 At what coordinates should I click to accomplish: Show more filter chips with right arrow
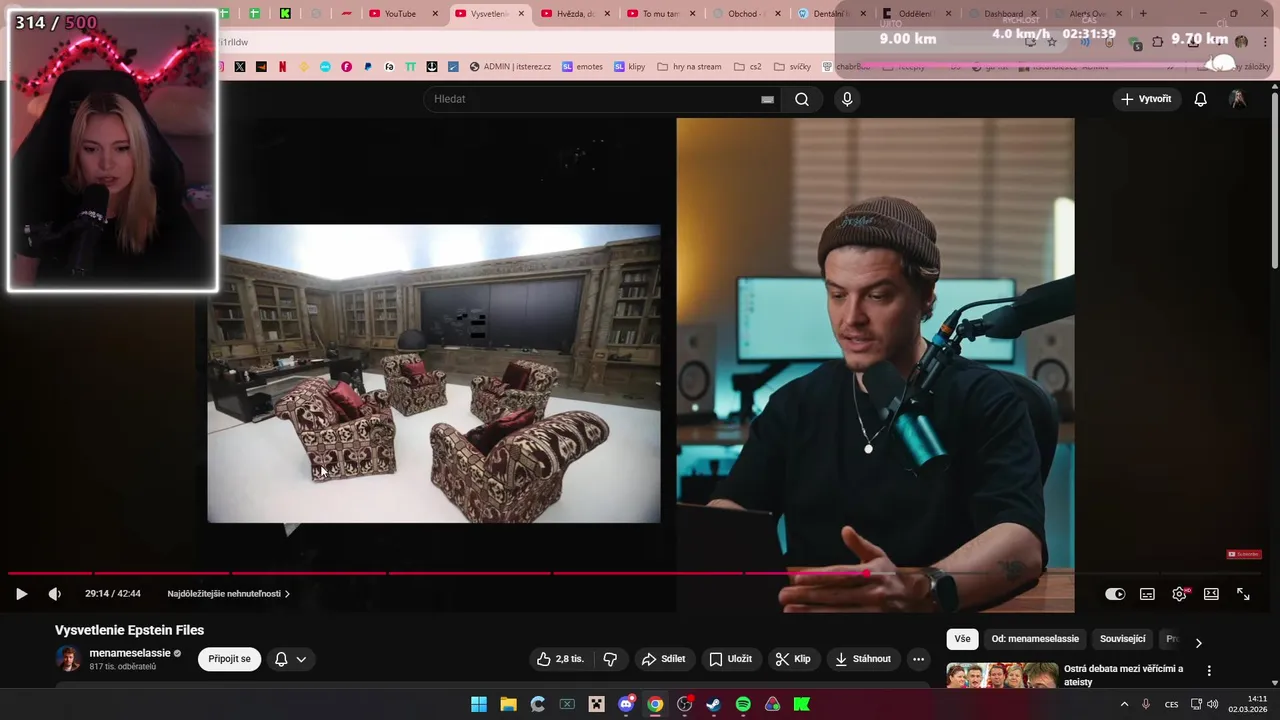click(1198, 642)
